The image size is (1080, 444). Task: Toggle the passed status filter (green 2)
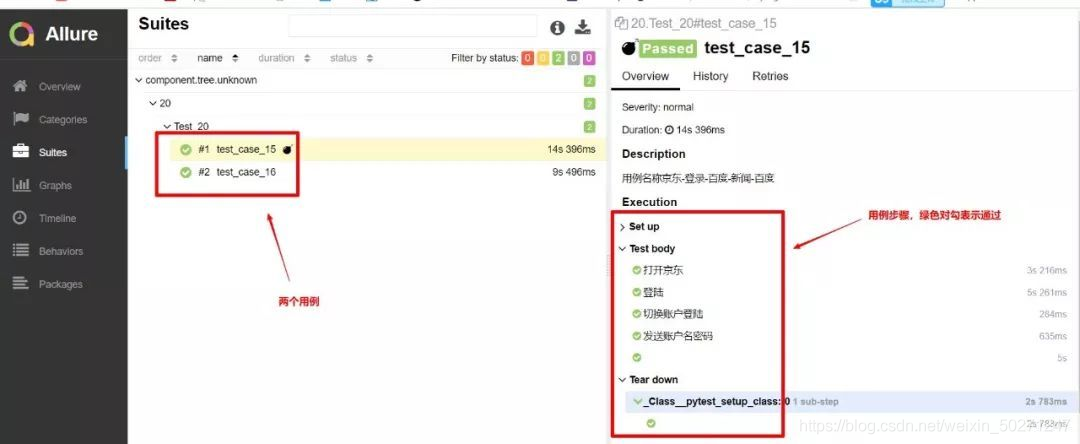point(558,59)
